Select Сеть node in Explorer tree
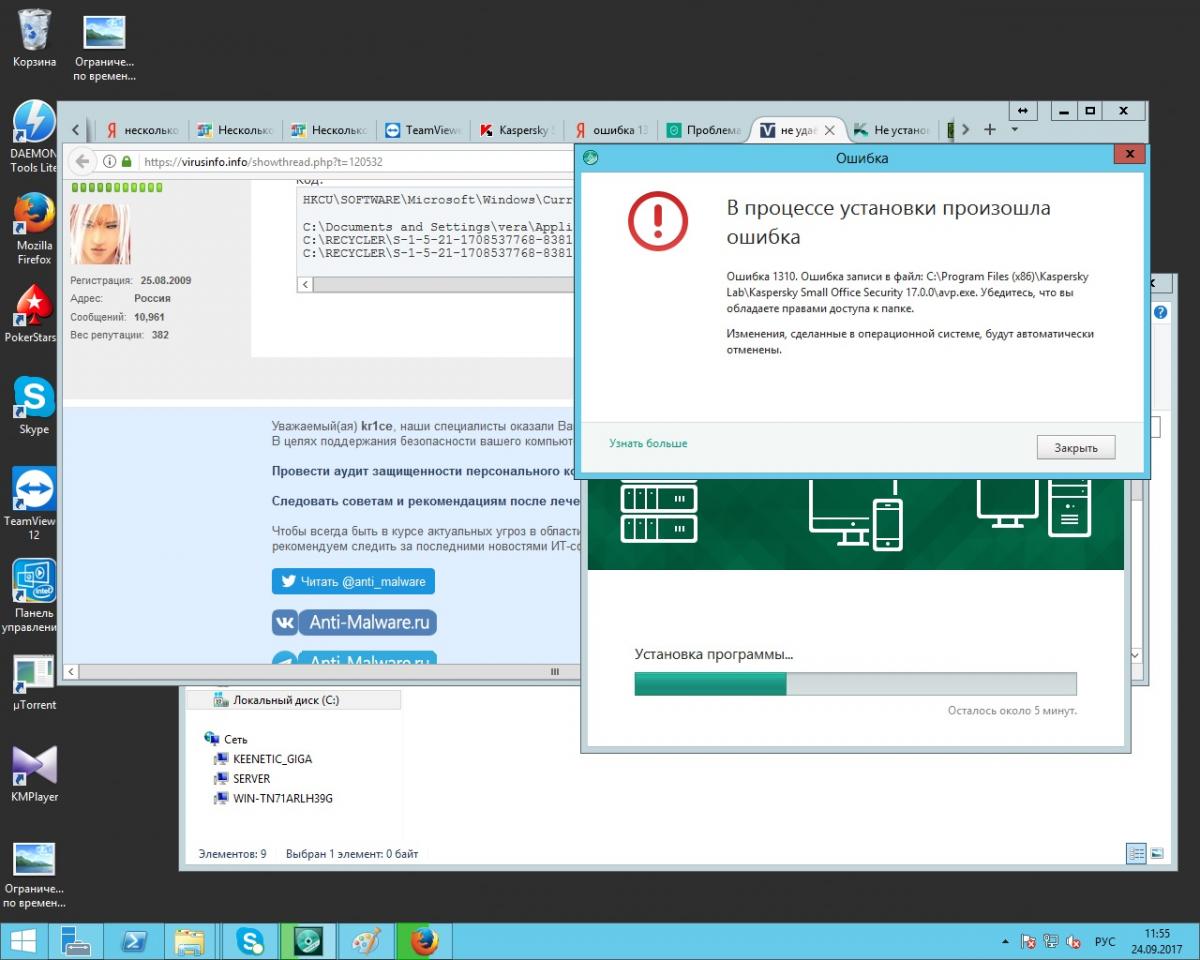The image size is (1200, 960). coord(235,739)
